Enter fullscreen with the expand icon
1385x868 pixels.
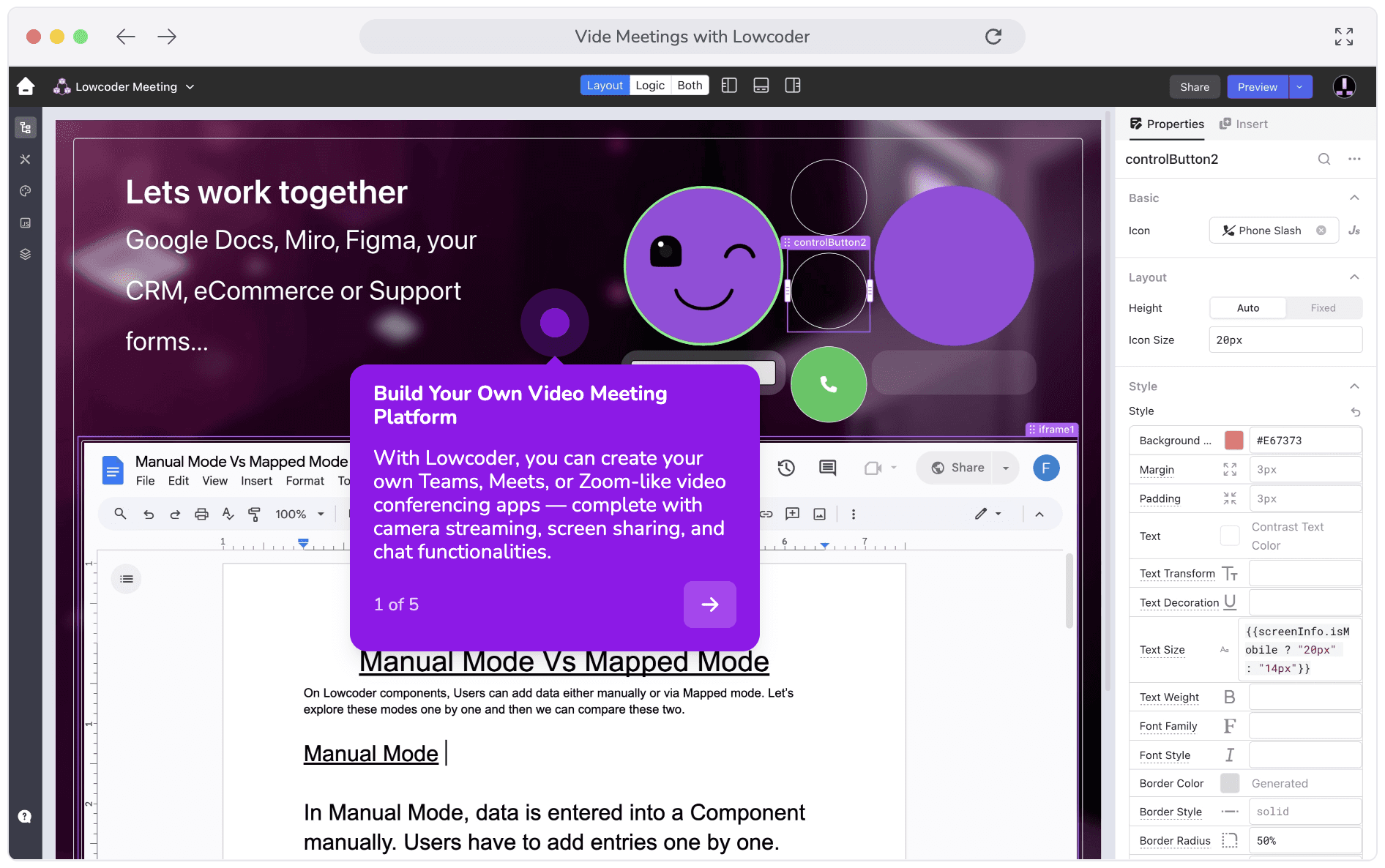(1344, 37)
